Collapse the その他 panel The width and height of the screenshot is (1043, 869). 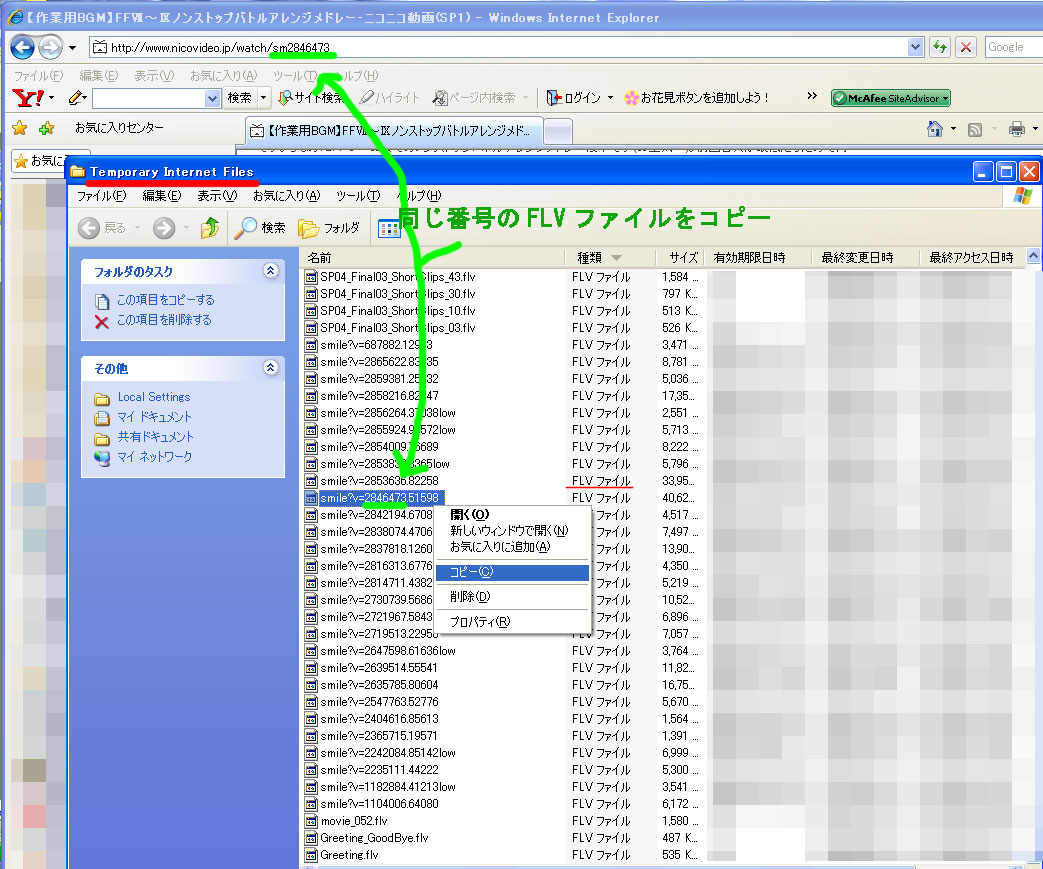coord(270,367)
